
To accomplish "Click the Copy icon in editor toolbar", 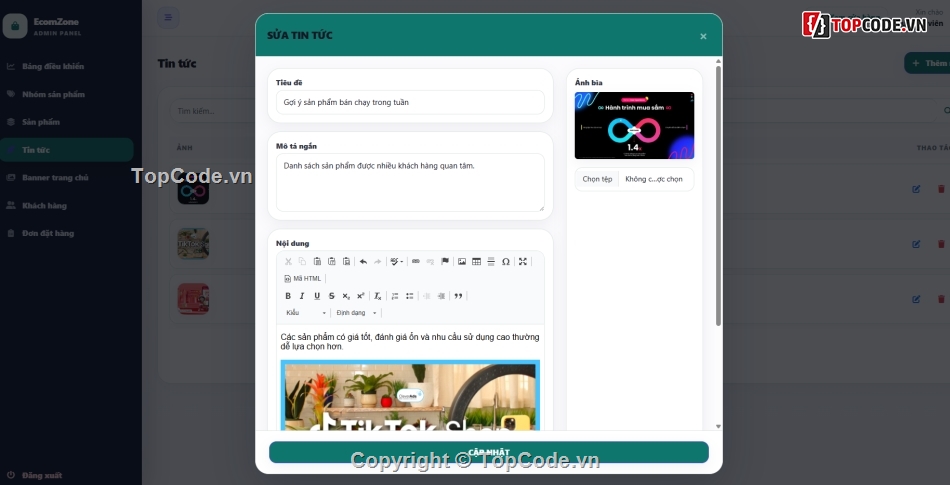I will pos(302,262).
